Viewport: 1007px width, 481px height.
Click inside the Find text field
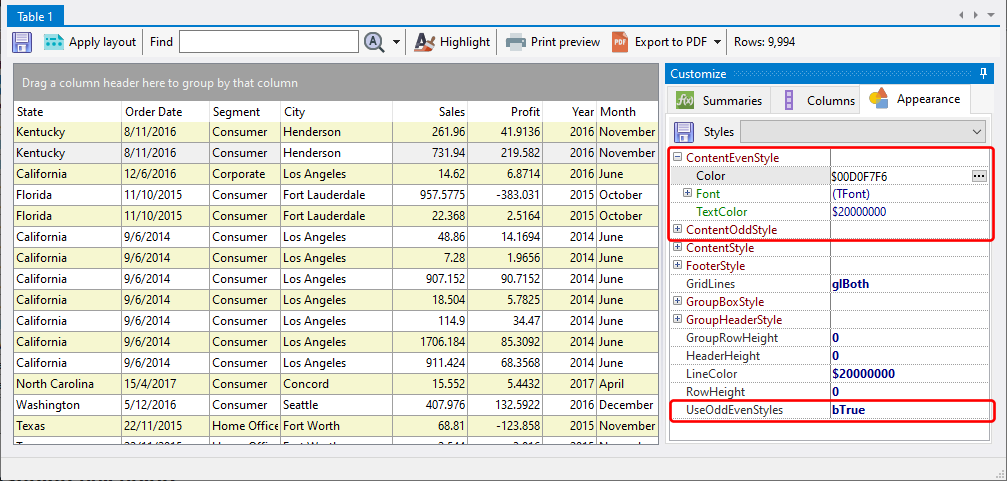[268, 42]
